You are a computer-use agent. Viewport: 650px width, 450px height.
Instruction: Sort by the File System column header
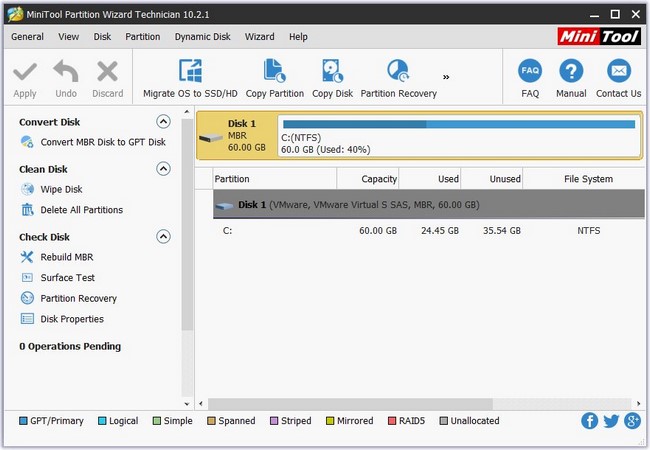584,179
